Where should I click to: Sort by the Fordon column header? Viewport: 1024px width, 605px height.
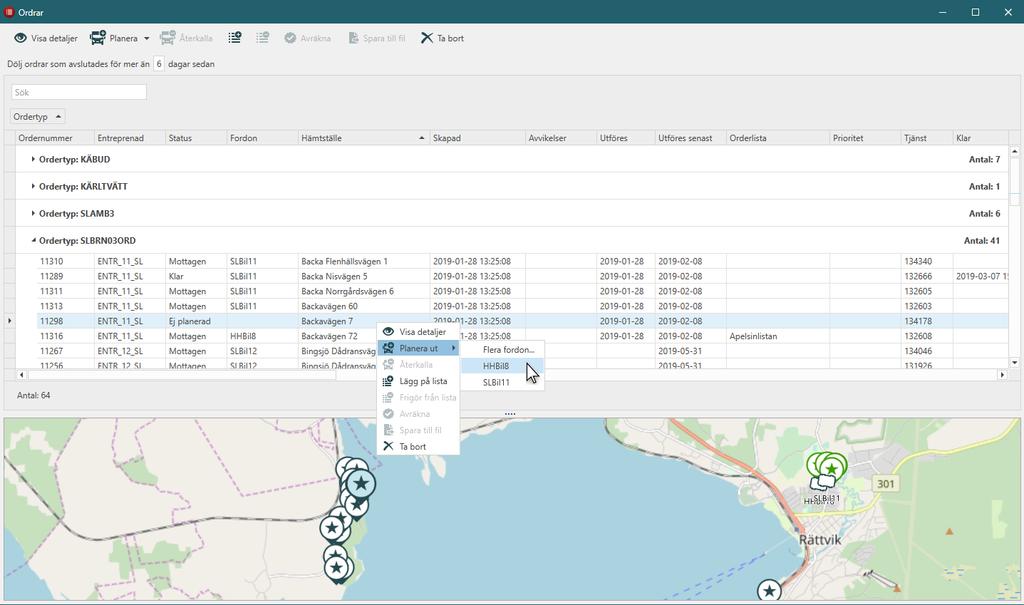(263, 138)
